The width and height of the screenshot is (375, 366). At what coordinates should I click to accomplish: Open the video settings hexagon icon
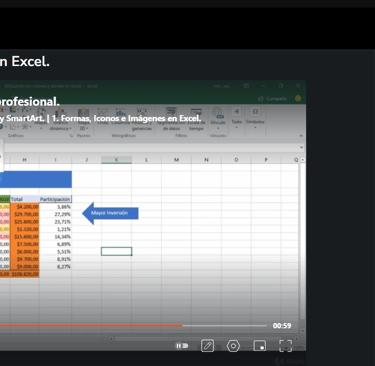coord(233,346)
